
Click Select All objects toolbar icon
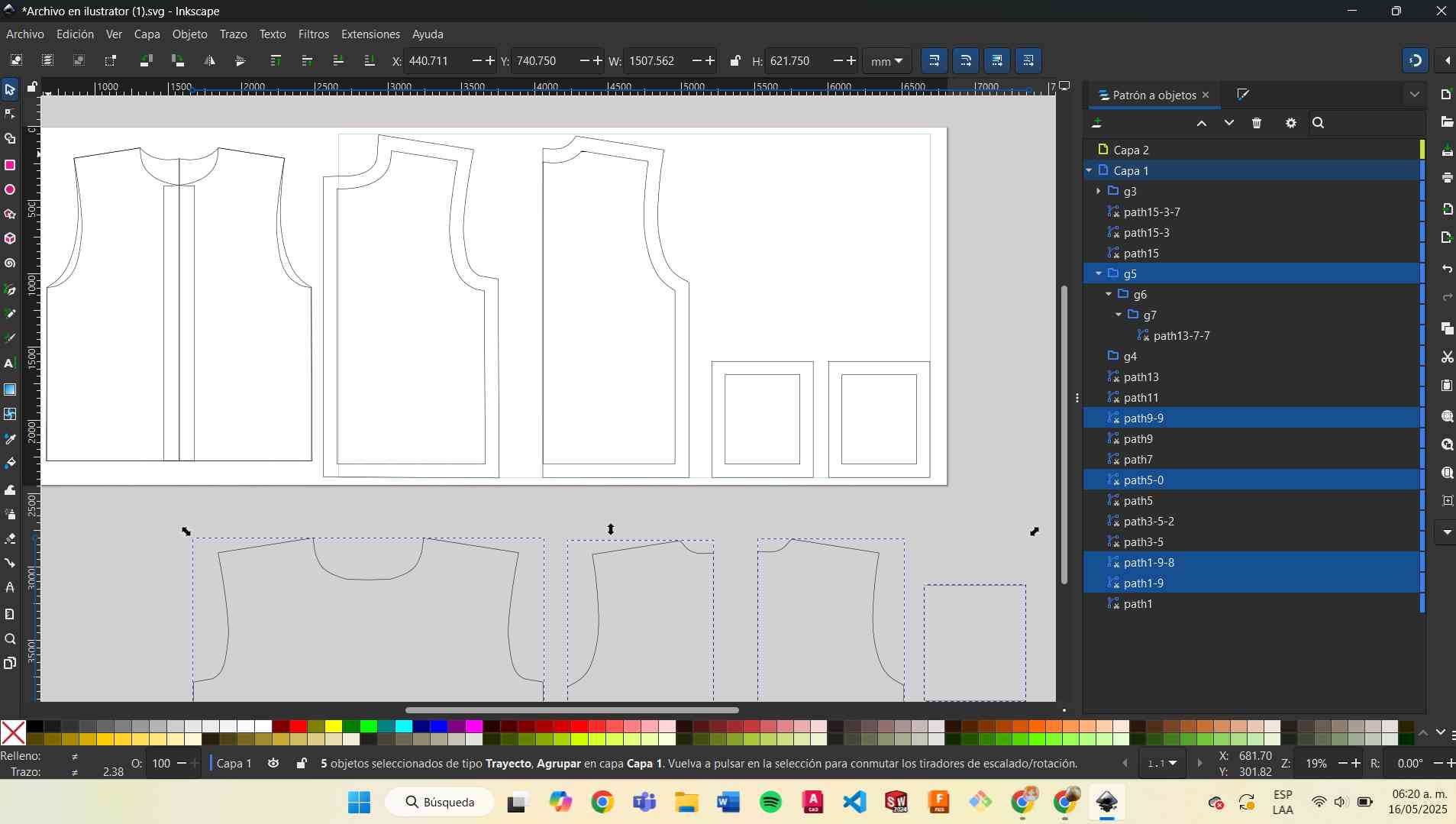(x=16, y=60)
